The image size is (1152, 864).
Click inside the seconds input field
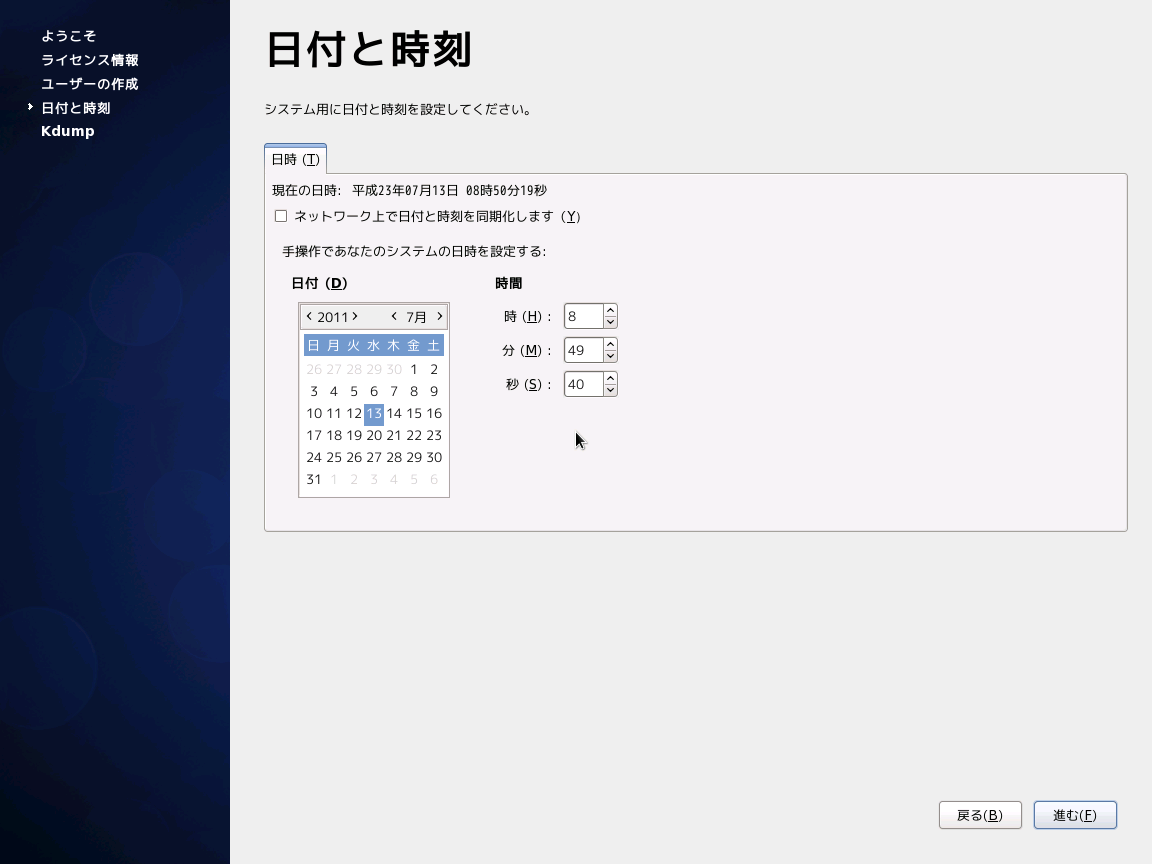585,384
